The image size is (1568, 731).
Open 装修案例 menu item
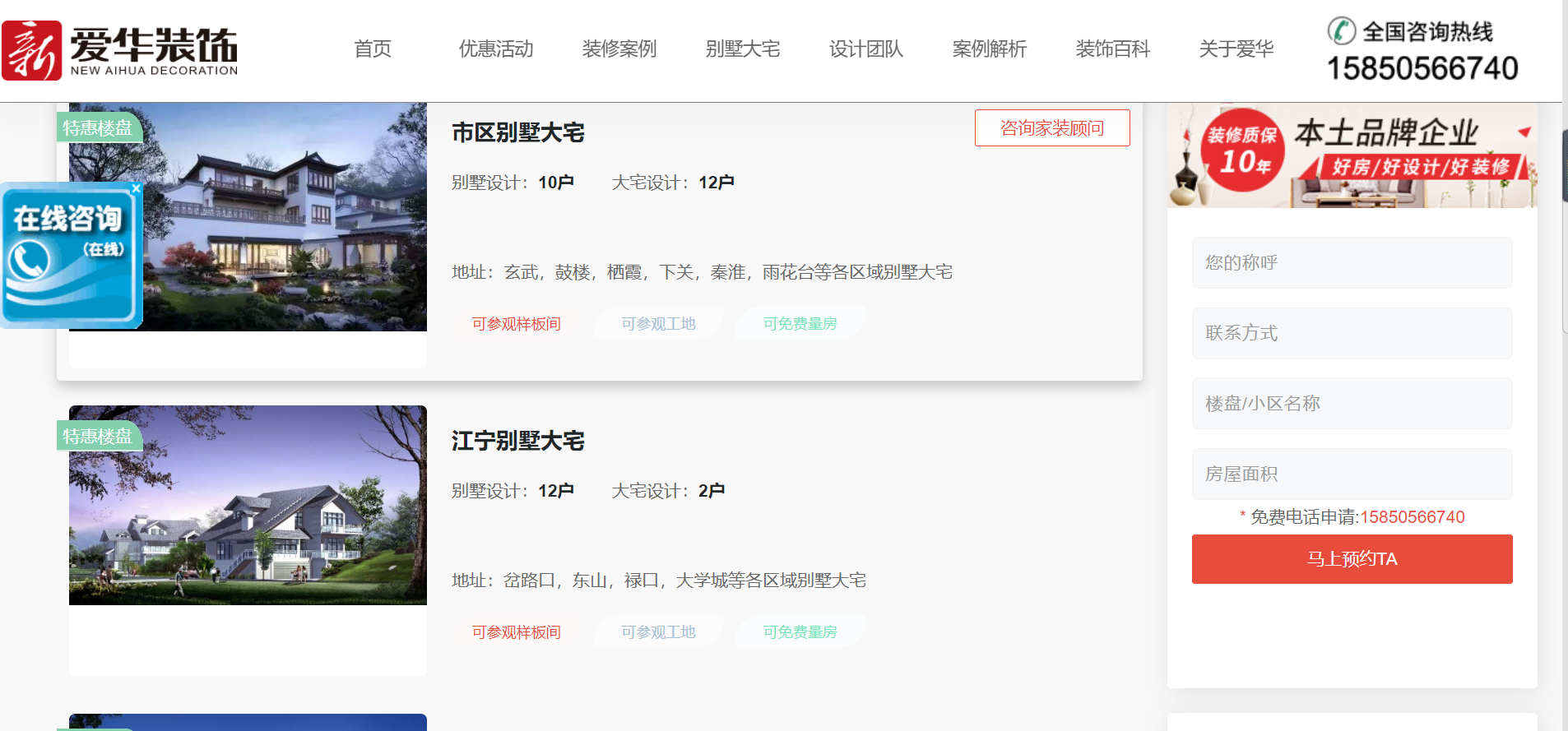tap(619, 49)
